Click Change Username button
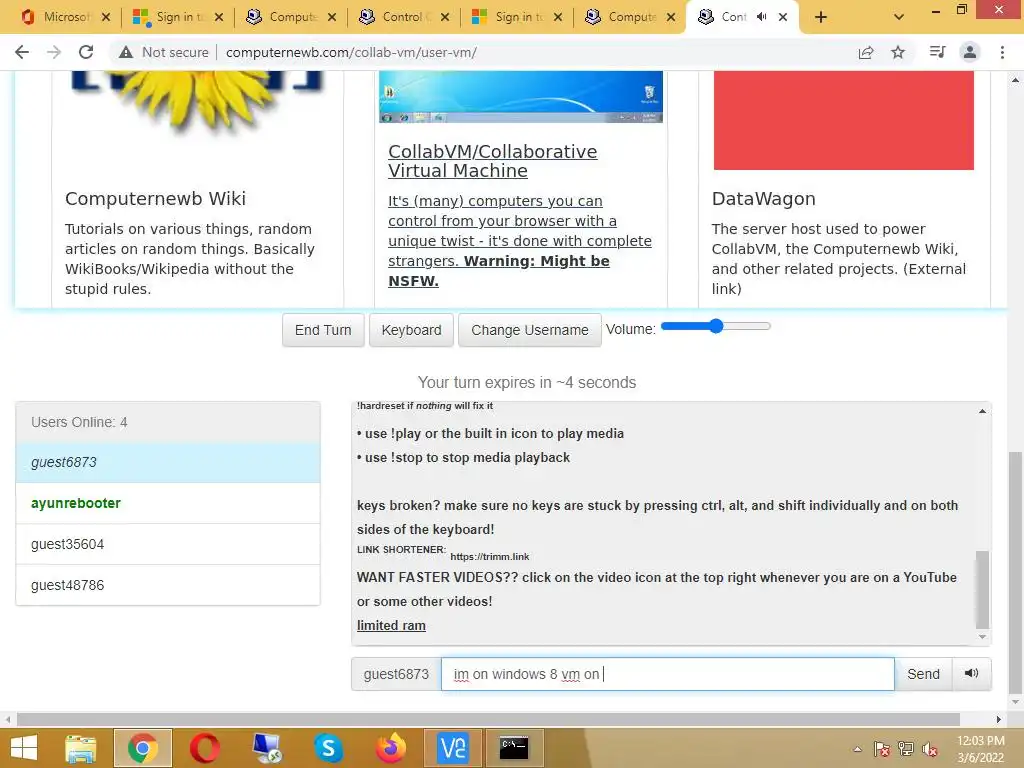This screenshot has height=768, width=1024. pos(530,330)
